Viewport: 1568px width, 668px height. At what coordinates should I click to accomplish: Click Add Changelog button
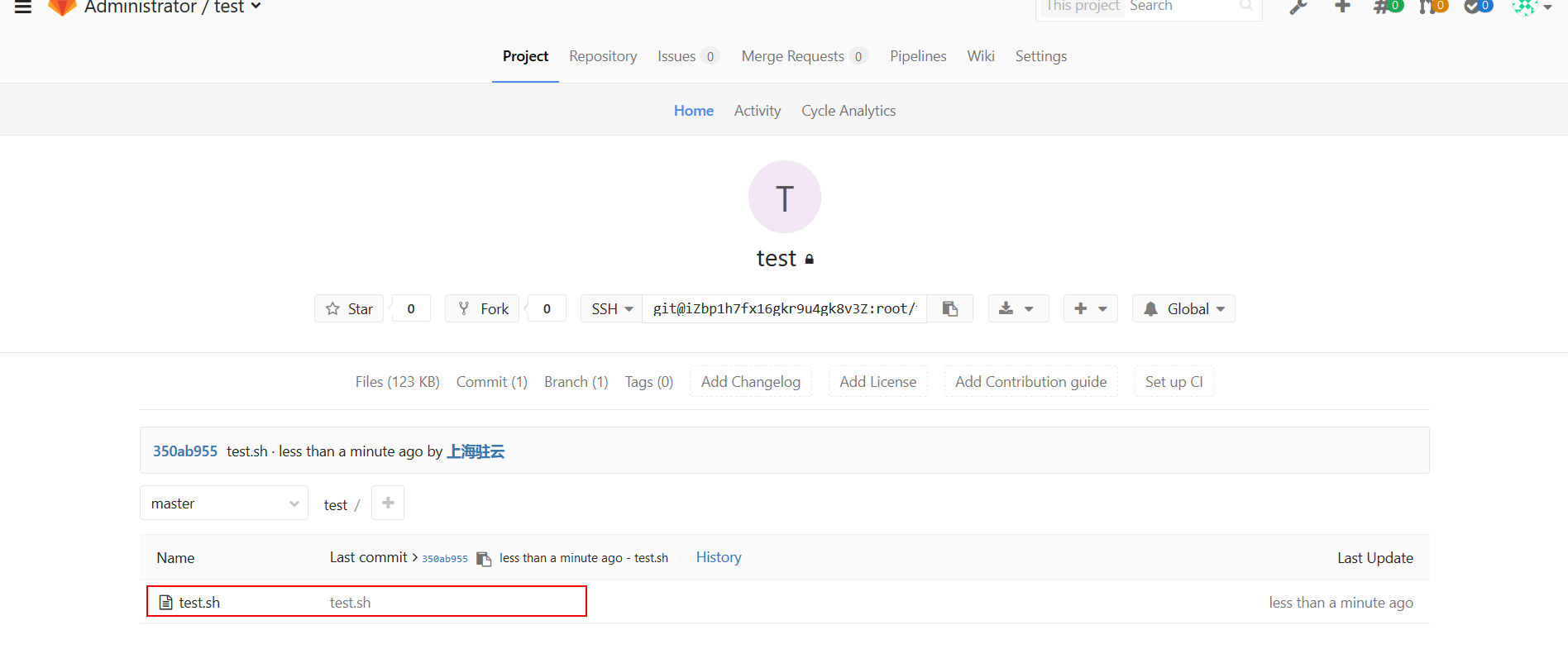click(x=751, y=381)
